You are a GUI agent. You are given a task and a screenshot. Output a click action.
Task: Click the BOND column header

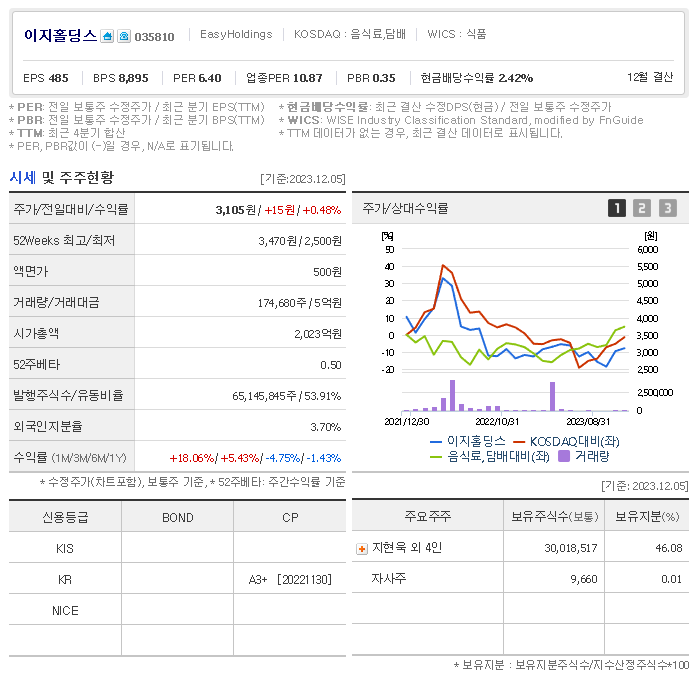coord(178,518)
